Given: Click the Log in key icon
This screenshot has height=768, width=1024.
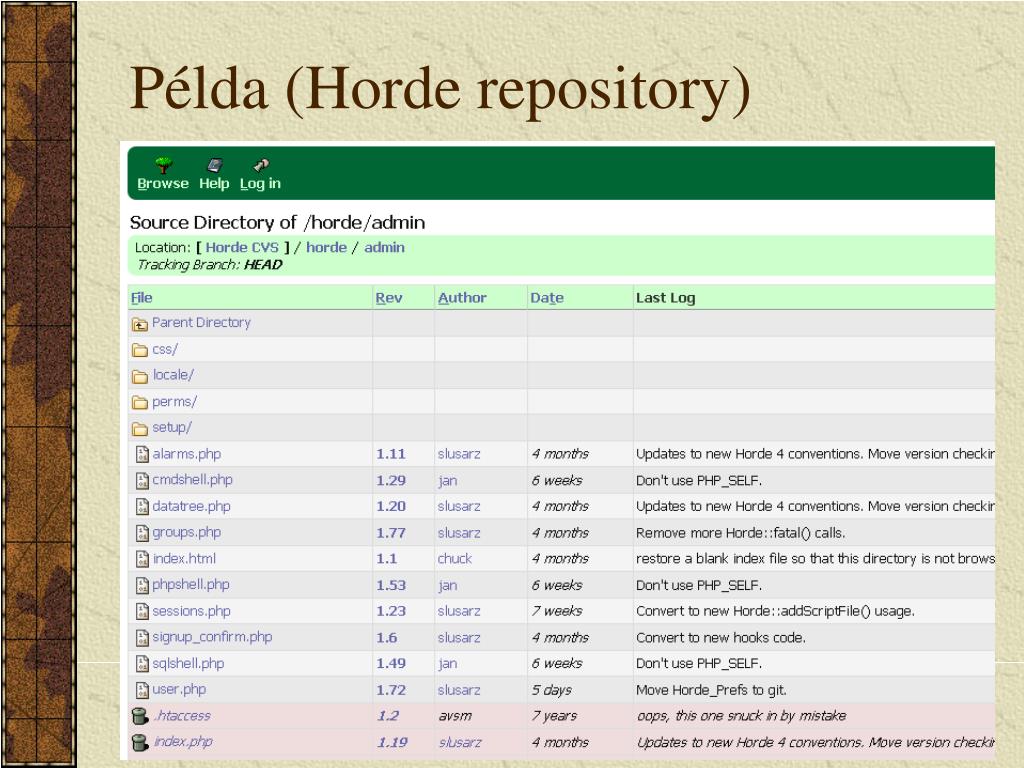Looking at the screenshot, I should (261, 165).
